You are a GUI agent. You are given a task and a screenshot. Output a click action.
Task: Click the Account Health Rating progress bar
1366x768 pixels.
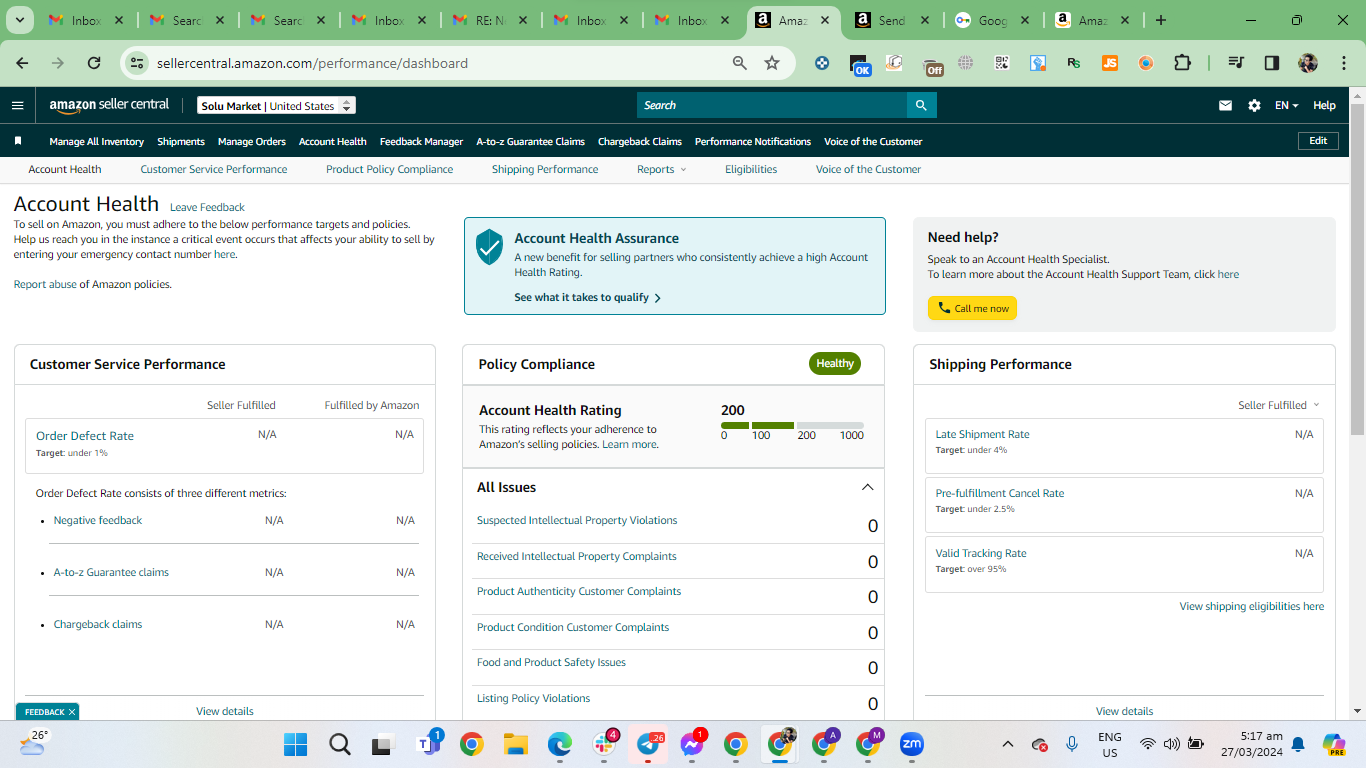click(x=792, y=426)
